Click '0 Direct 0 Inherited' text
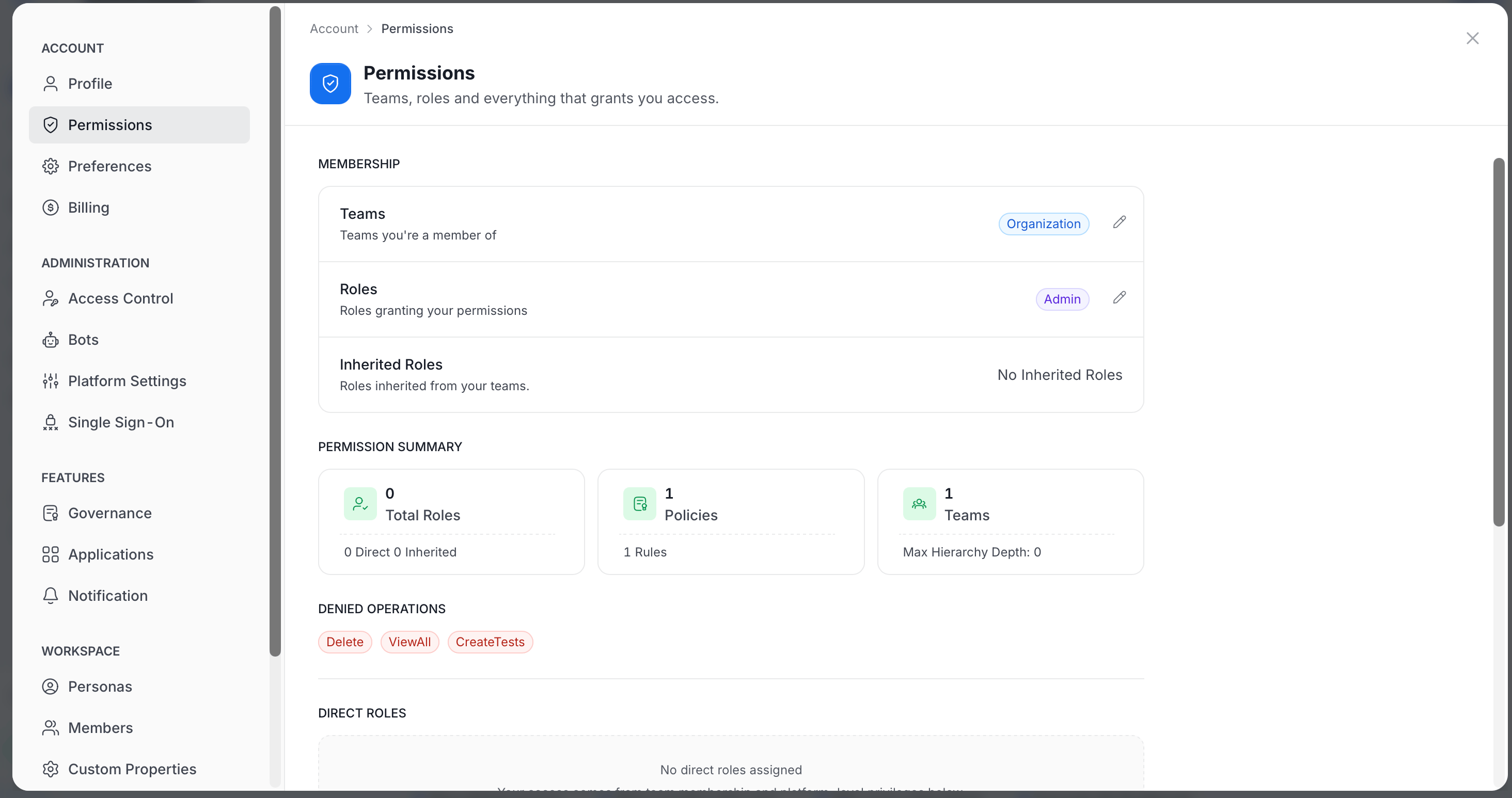The width and height of the screenshot is (1512, 798). pos(400,552)
